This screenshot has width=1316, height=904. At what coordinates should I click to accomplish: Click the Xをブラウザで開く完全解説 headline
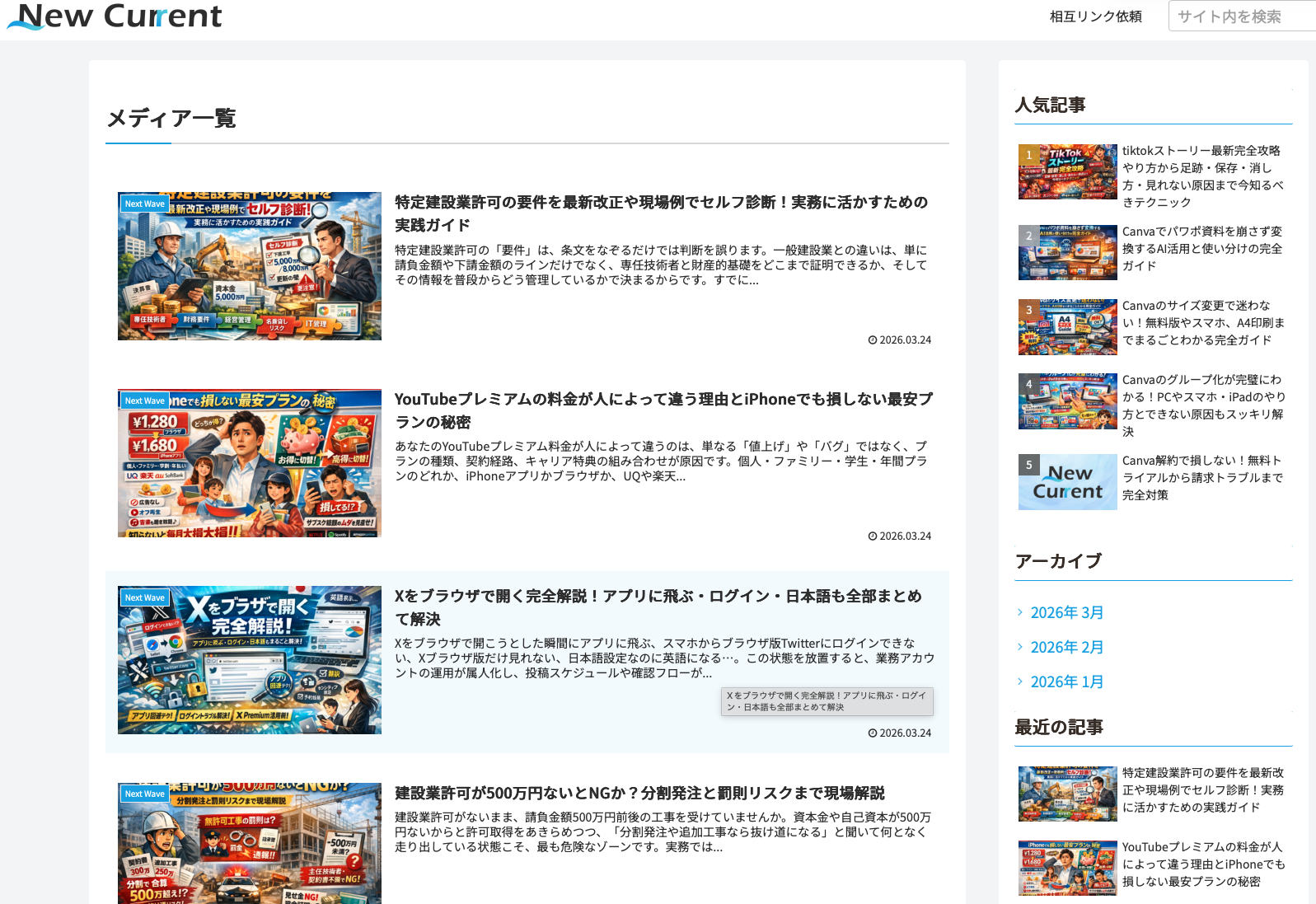coord(658,607)
